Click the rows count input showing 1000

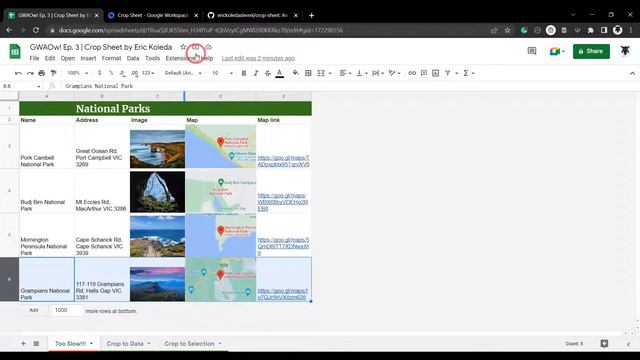pos(67,311)
